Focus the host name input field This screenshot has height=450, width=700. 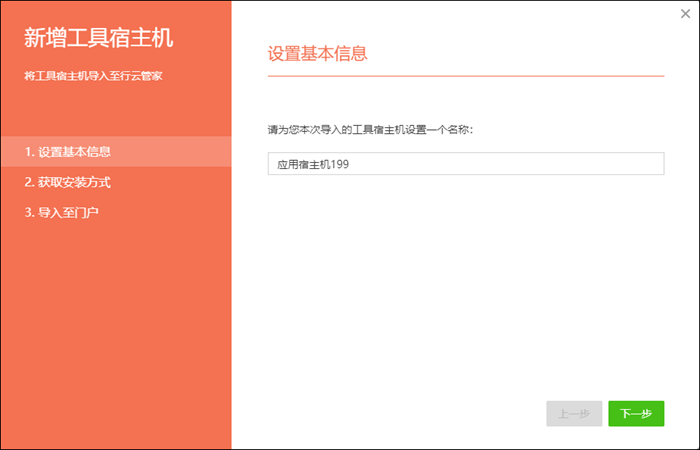[x=465, y=164]
